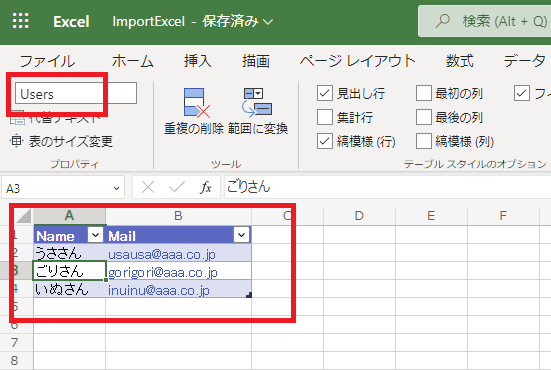Uncheck the 見出し行 header row checkbox
The image size is (551, 370).
coord(325,93)
